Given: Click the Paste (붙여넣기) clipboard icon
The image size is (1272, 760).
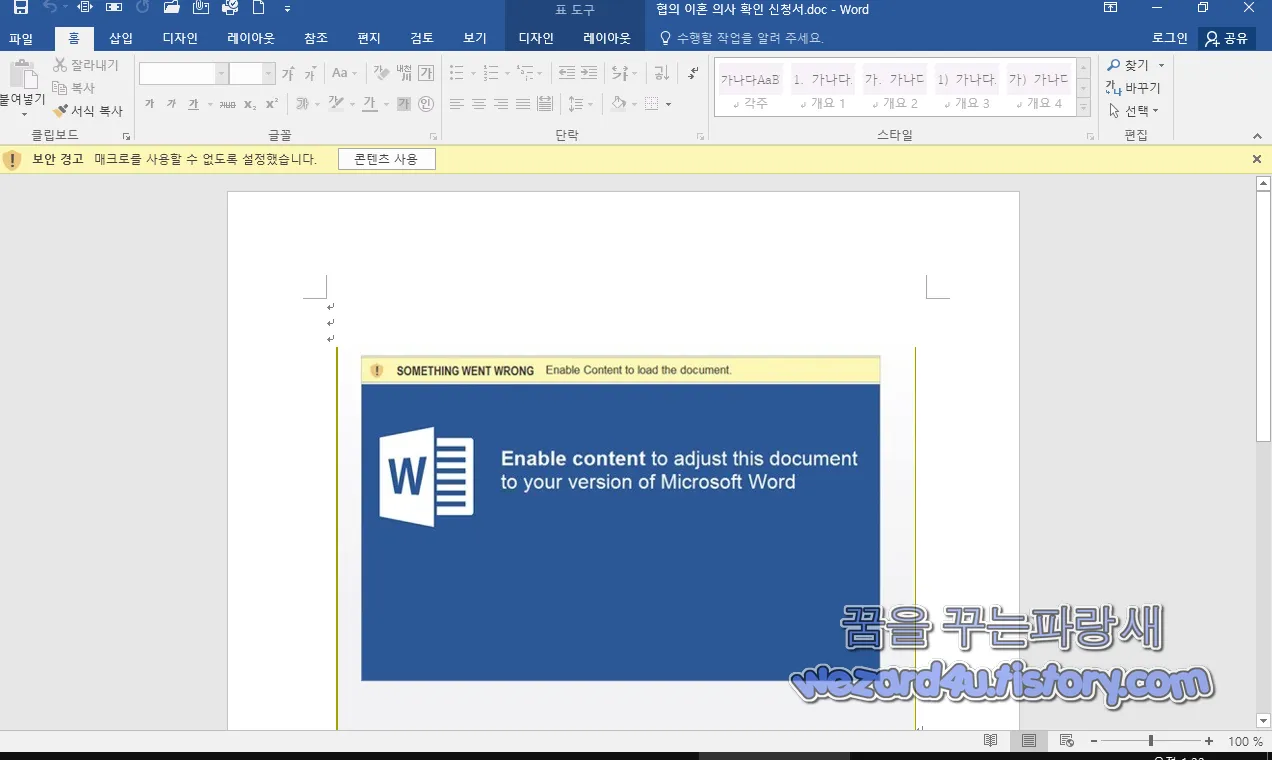Looking at the screenshot, I should 22,76.
